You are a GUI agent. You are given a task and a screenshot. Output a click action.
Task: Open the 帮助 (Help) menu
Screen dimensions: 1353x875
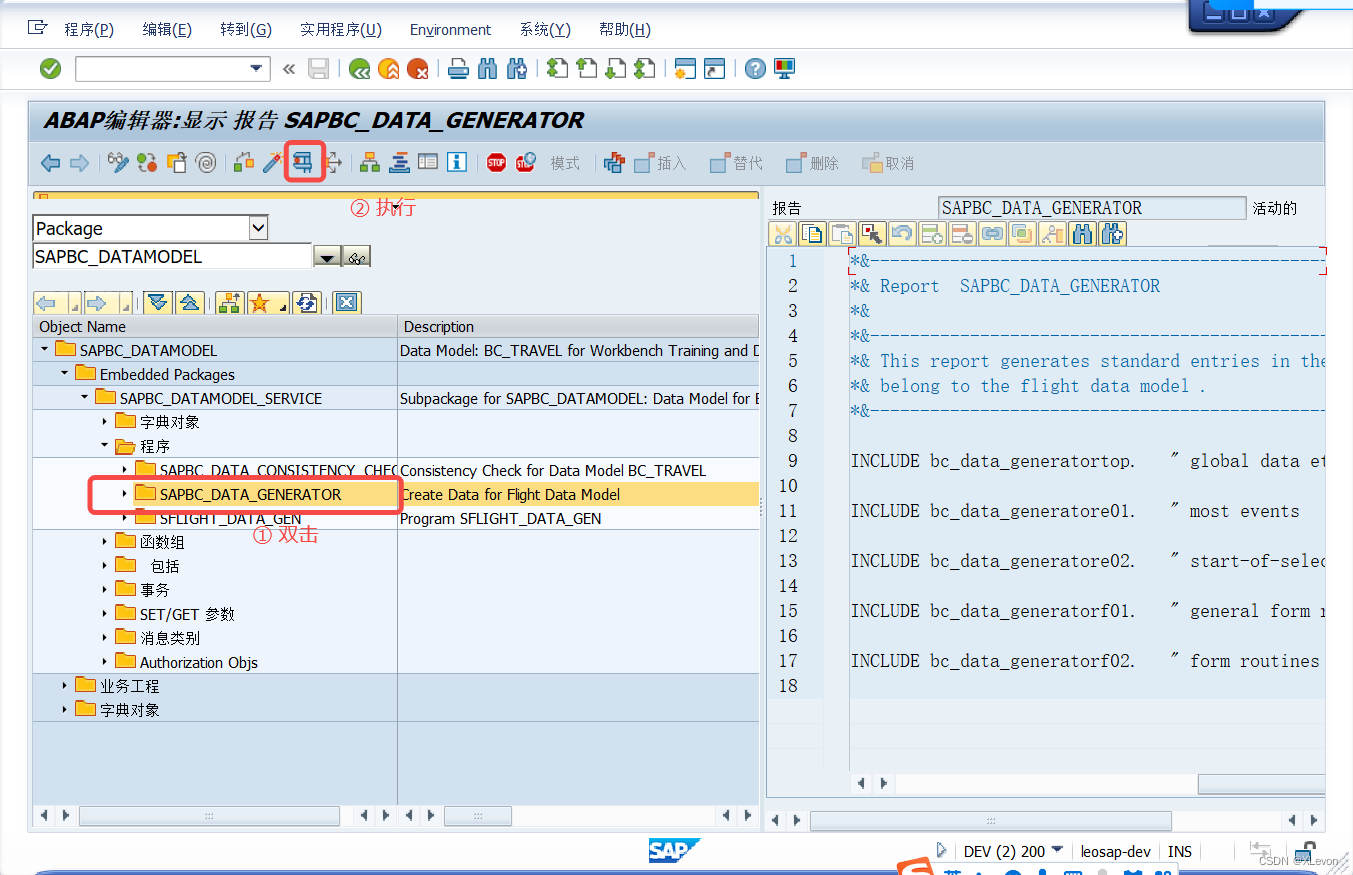pyautogui.click(x=624, y=30)
